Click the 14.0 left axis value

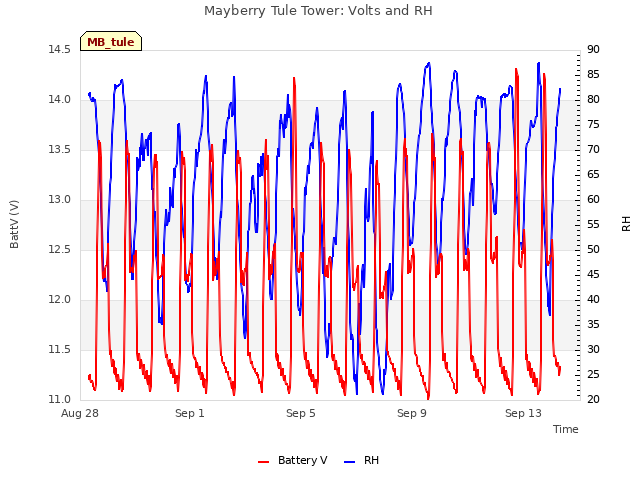click(60, 100)
